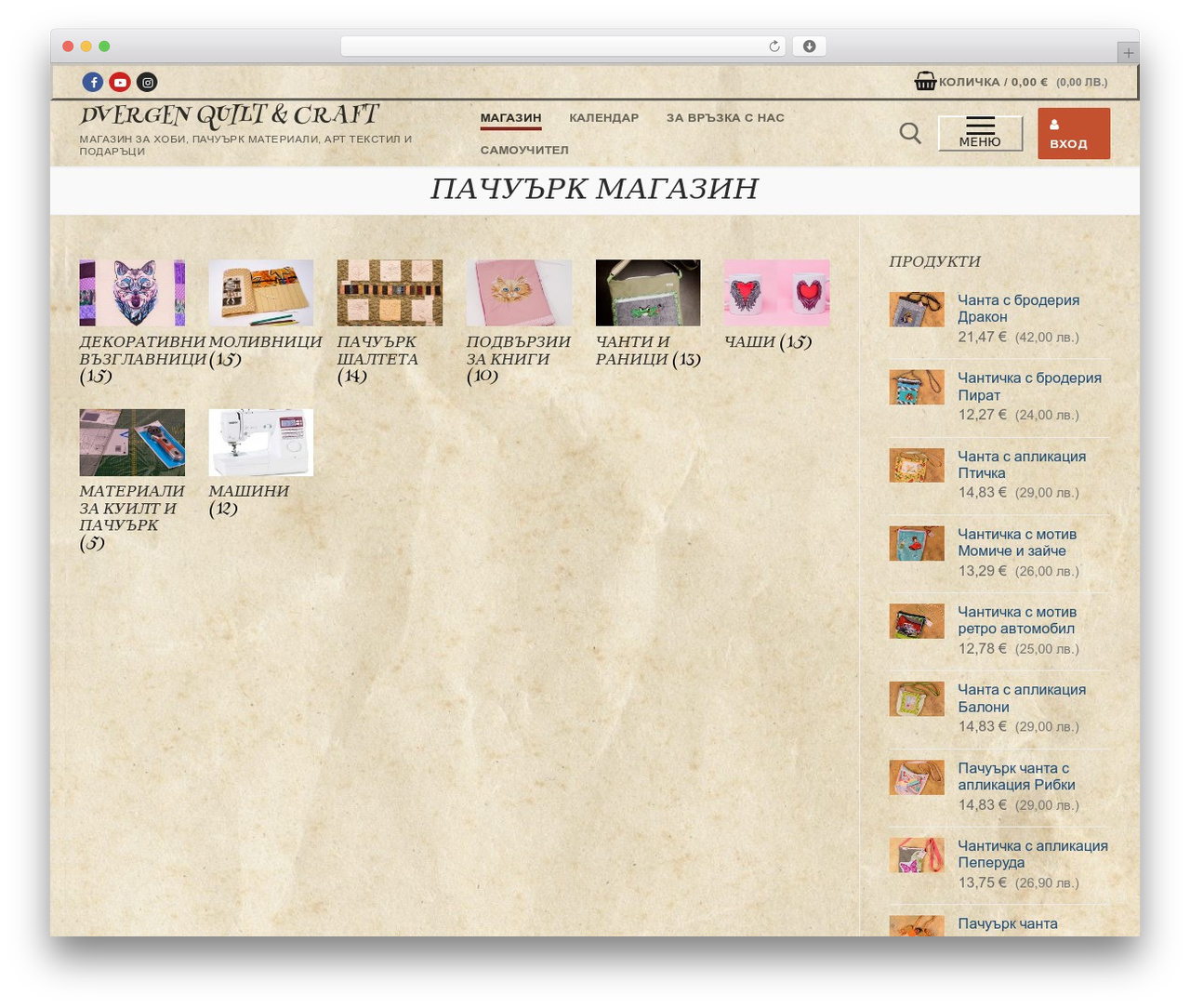Open the Facebook social icon

coord(93,82)
